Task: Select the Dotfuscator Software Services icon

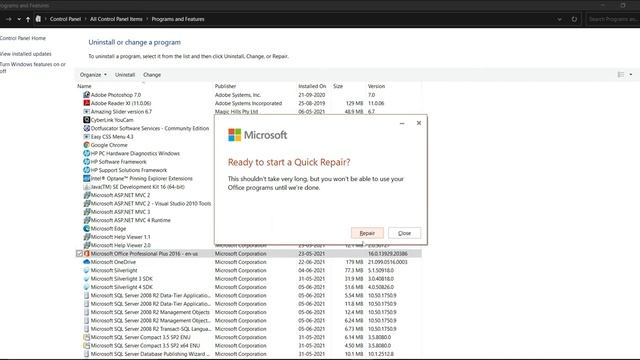Action: 87,128
